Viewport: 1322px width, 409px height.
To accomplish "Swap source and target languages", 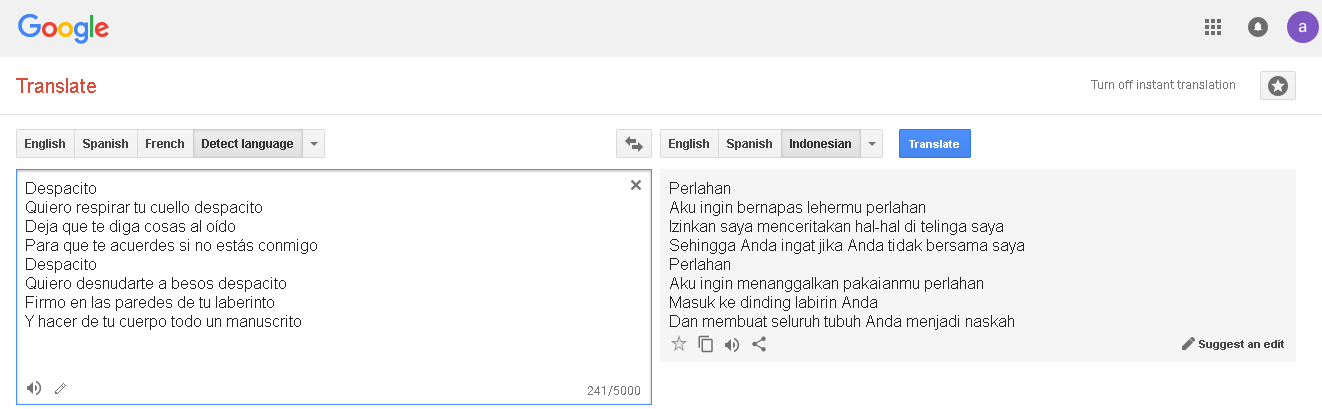I will [x=633, y=144].
